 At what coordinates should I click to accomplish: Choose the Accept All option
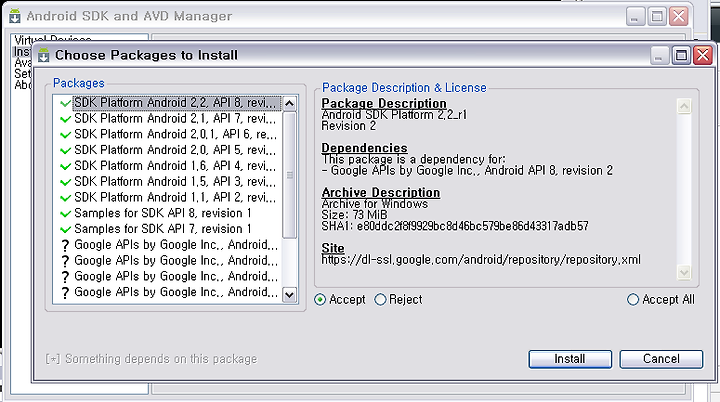(x=633, y=300)
